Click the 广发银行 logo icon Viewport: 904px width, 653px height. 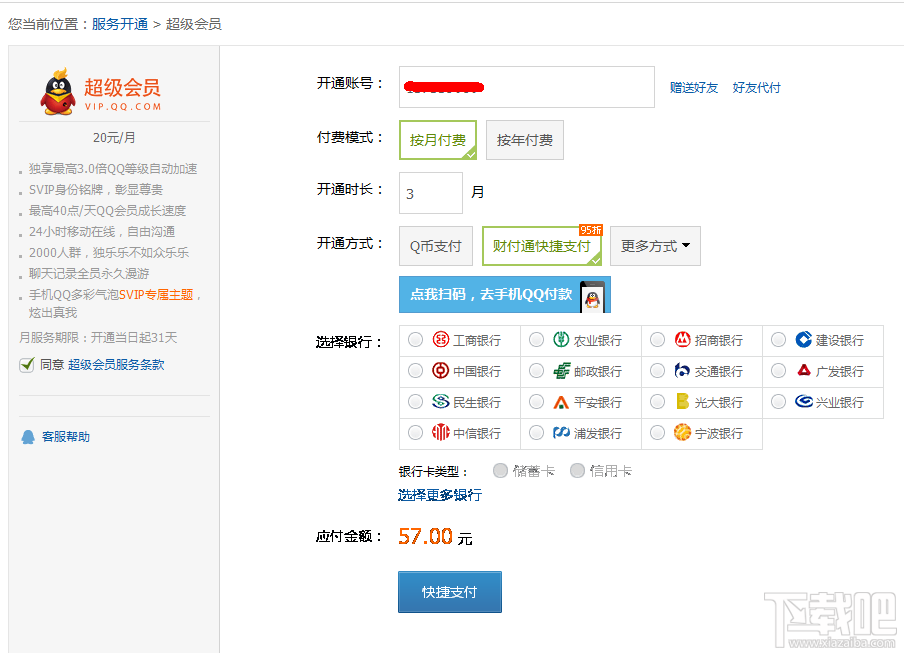tap(804, 370)
